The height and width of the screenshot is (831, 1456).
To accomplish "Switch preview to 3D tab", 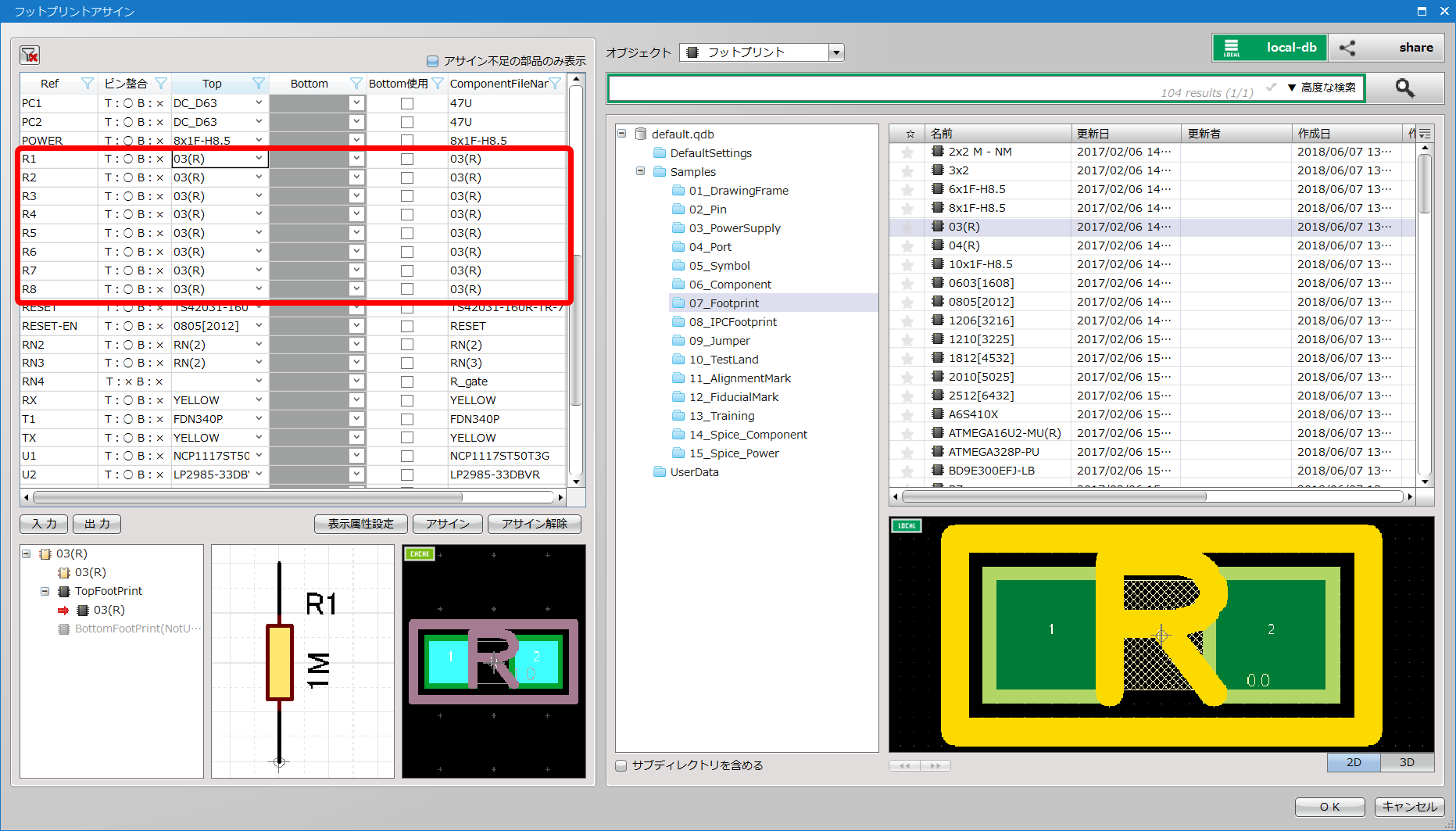I will pyautogui.click(x=1407, y=762).
